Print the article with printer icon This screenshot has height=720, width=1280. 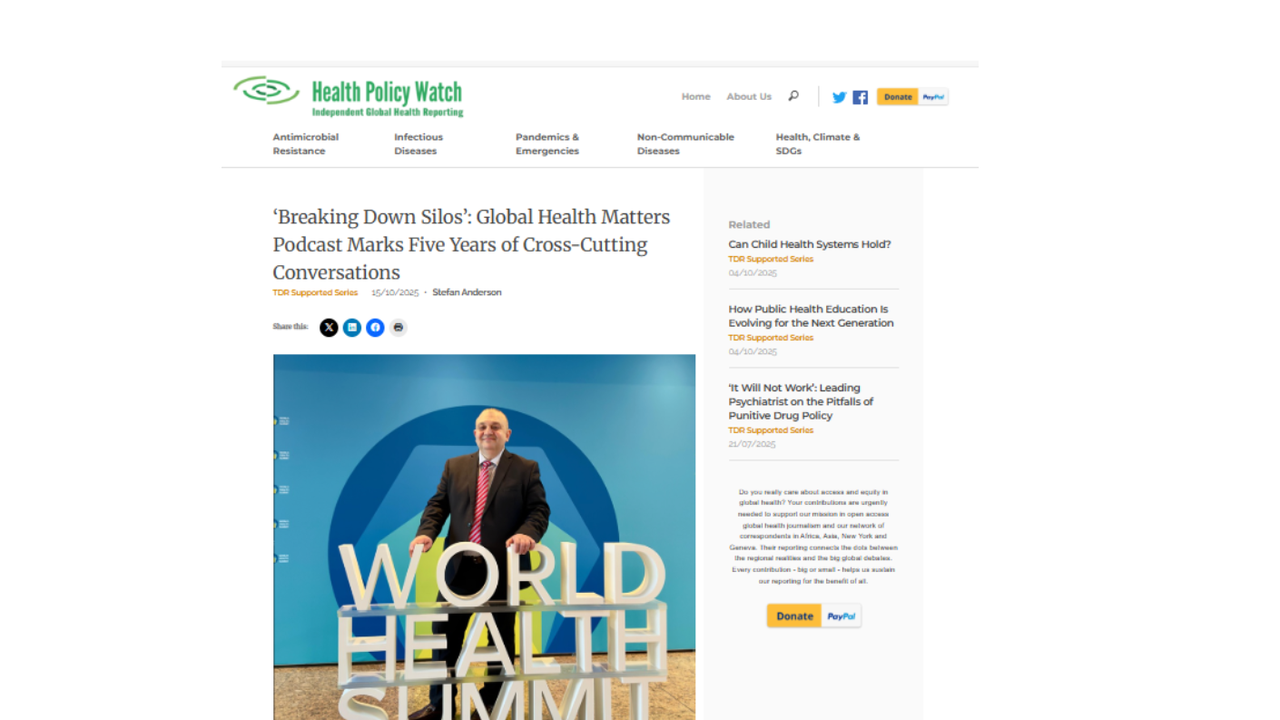tap(398, 327)
